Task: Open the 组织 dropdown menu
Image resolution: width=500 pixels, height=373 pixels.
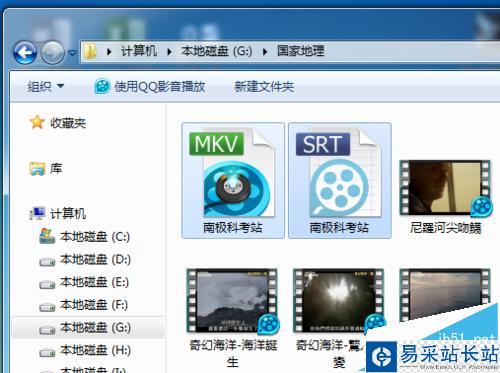Action: coord(45,87)
